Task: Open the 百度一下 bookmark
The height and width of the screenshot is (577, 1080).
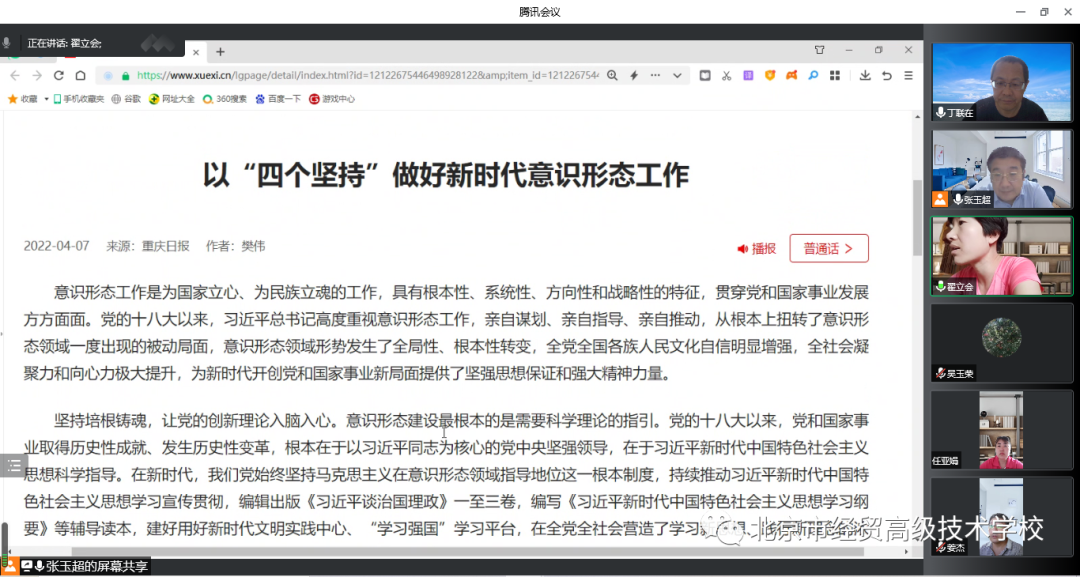Action: 278,99
